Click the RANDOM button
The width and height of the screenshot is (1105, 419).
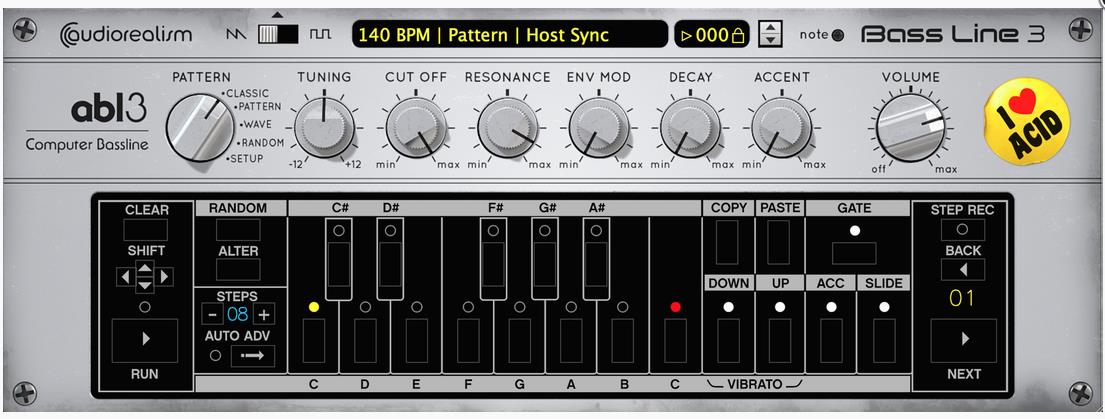[x=238, y=230]
